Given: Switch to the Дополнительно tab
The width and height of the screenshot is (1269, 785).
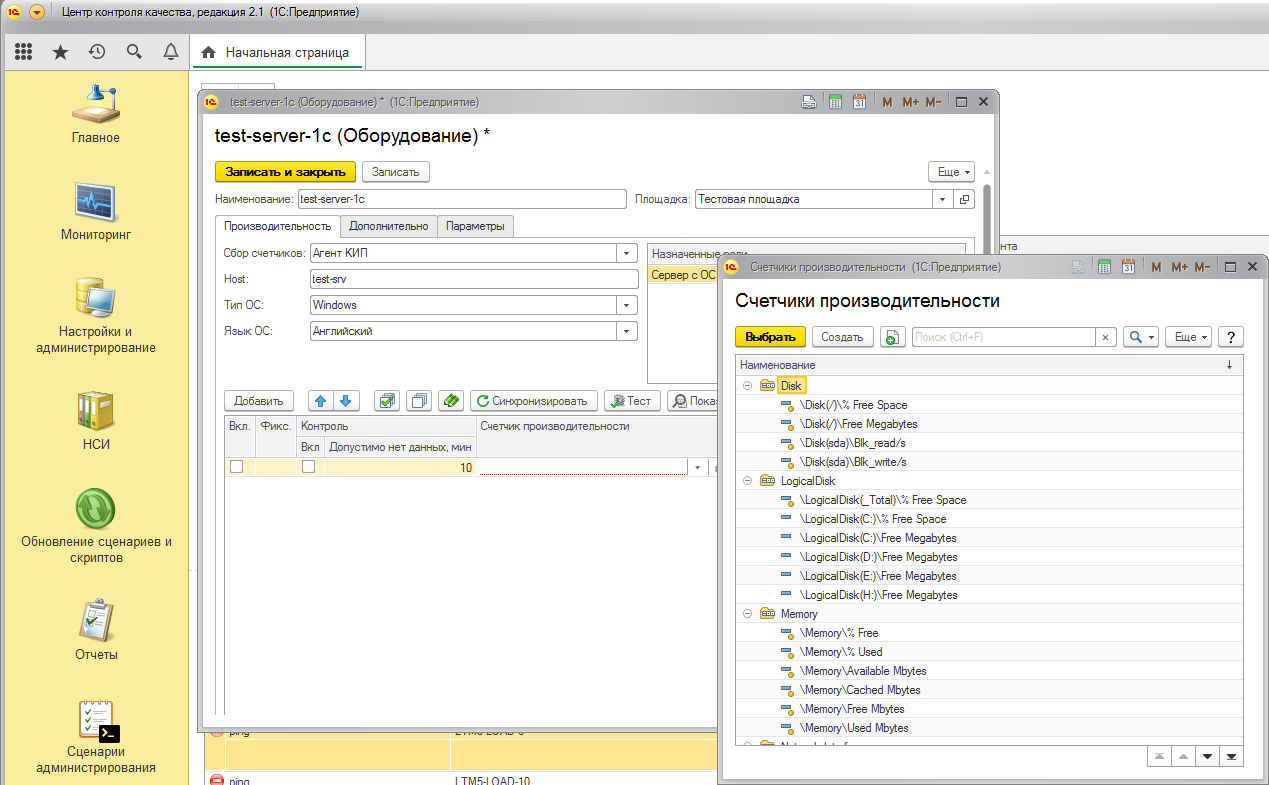Looking at the screenshot, I should click(388, 226).
